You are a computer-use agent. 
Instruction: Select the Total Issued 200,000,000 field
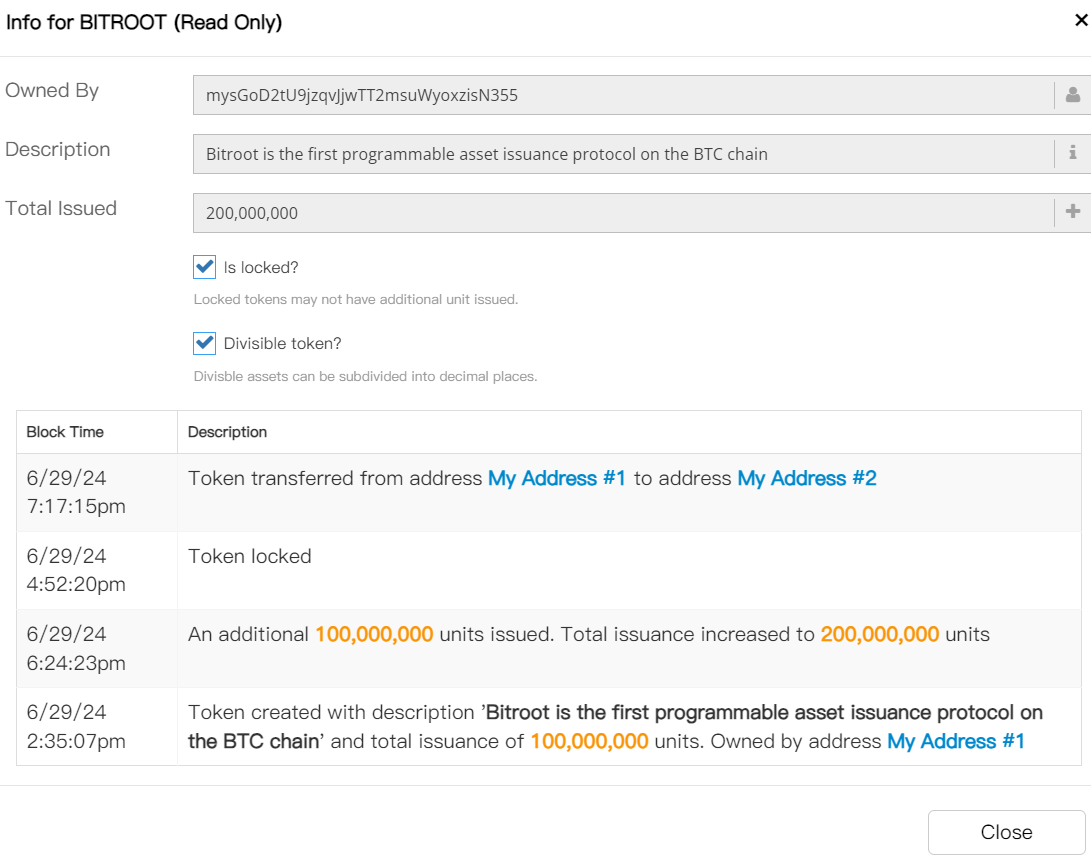click(620, 213)
